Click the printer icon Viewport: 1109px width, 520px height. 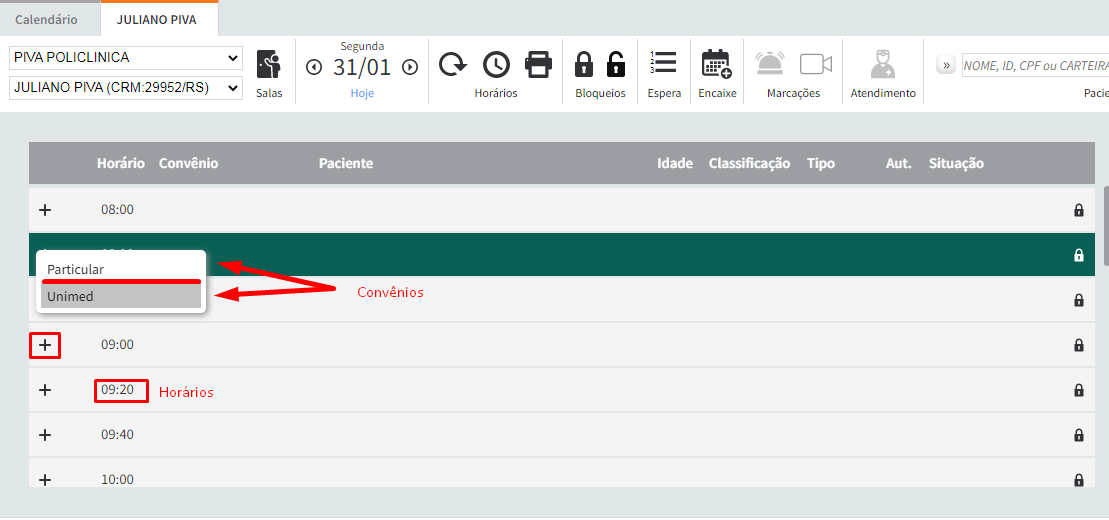[539, 65]
